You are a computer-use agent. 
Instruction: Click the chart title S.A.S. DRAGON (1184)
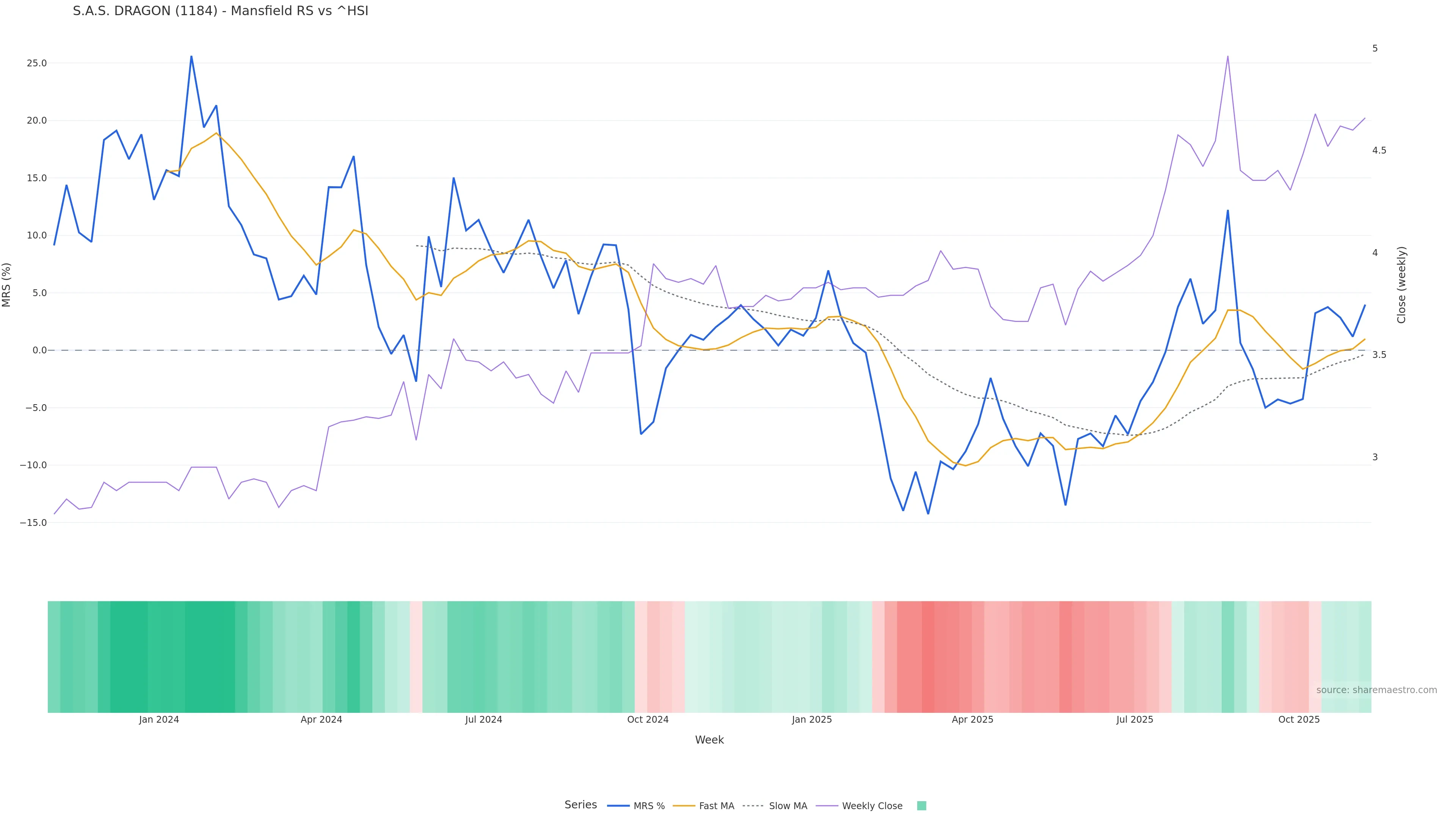click(220, 11)
